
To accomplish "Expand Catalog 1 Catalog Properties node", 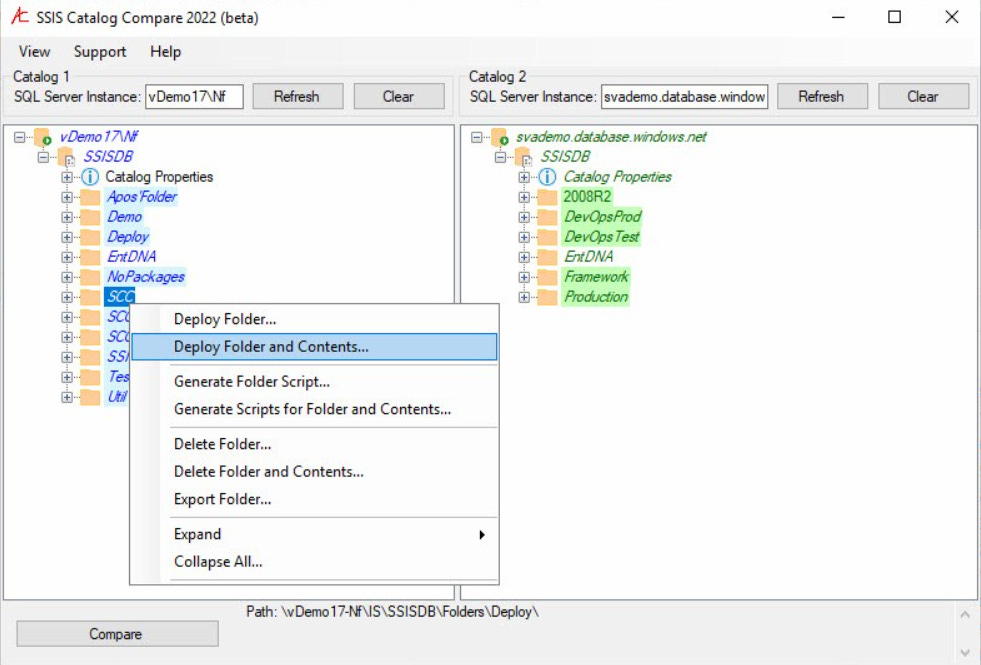I will (x=67, y=177).
